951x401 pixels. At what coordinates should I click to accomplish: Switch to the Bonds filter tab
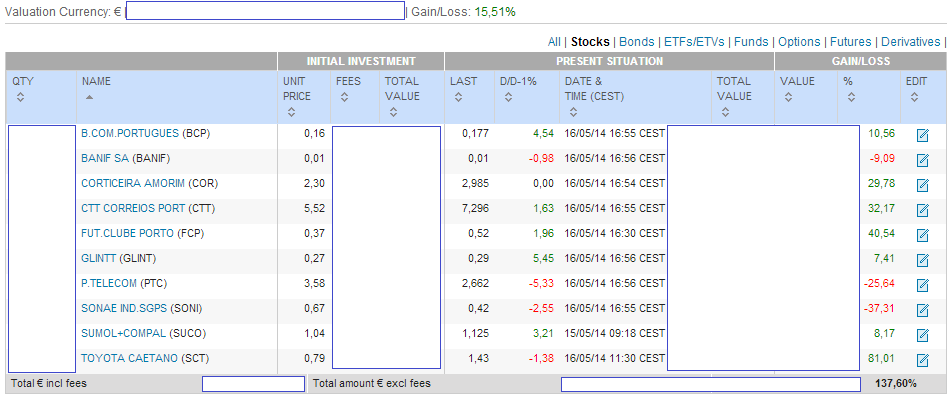point(637,42)
